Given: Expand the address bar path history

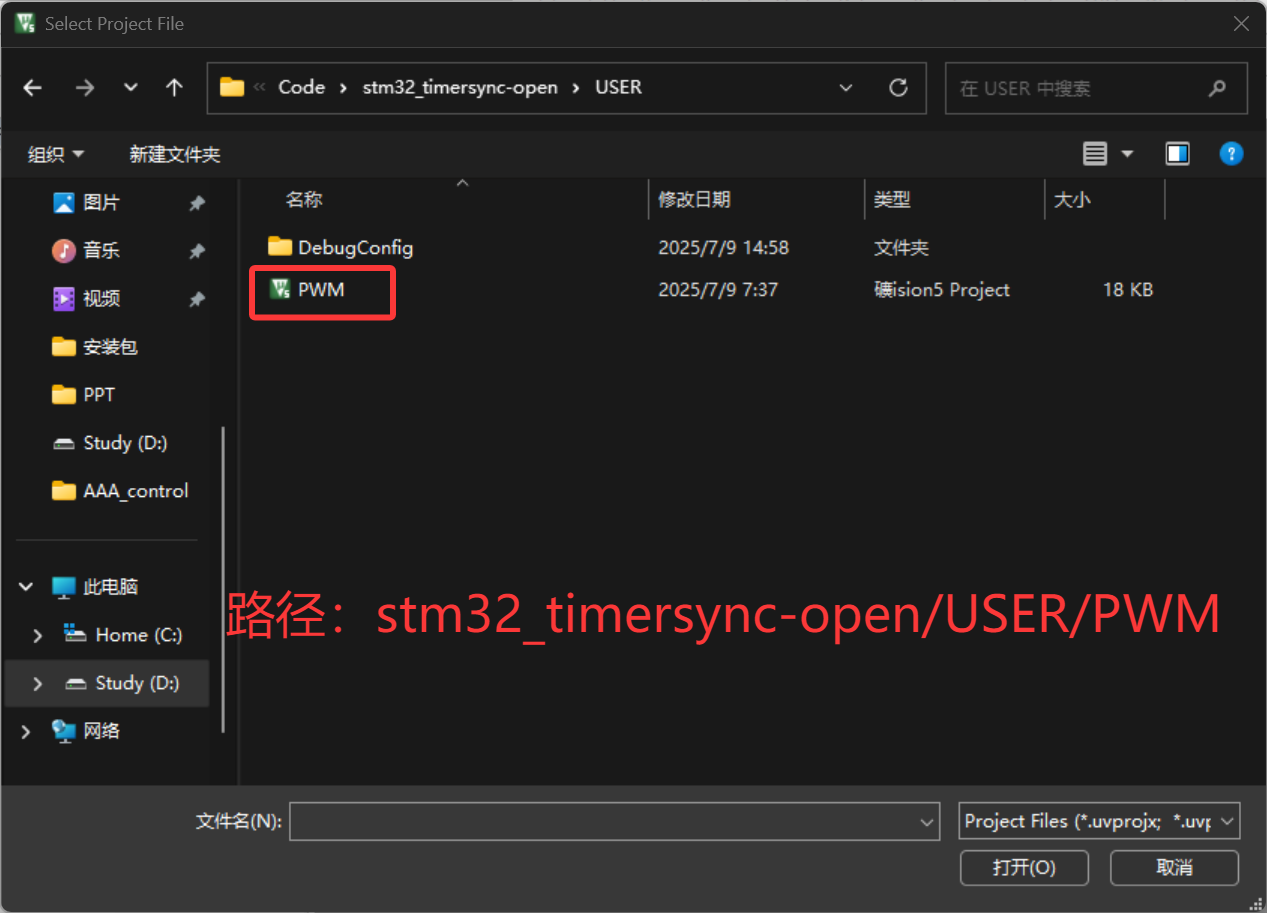Looking at the screenshot, I should [x=846, y=88].
